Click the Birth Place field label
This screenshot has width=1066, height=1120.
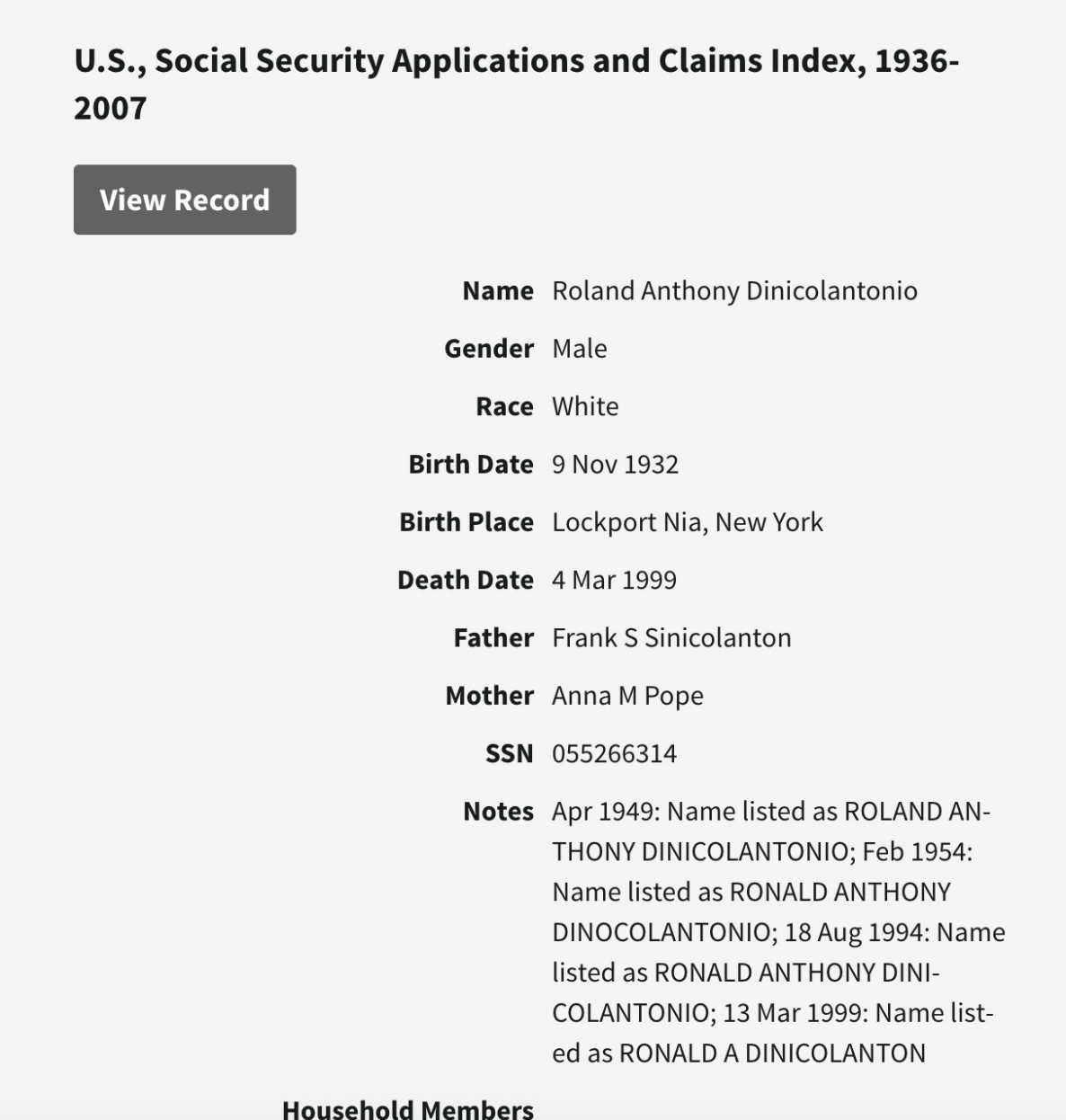click(x=466, y=522)
